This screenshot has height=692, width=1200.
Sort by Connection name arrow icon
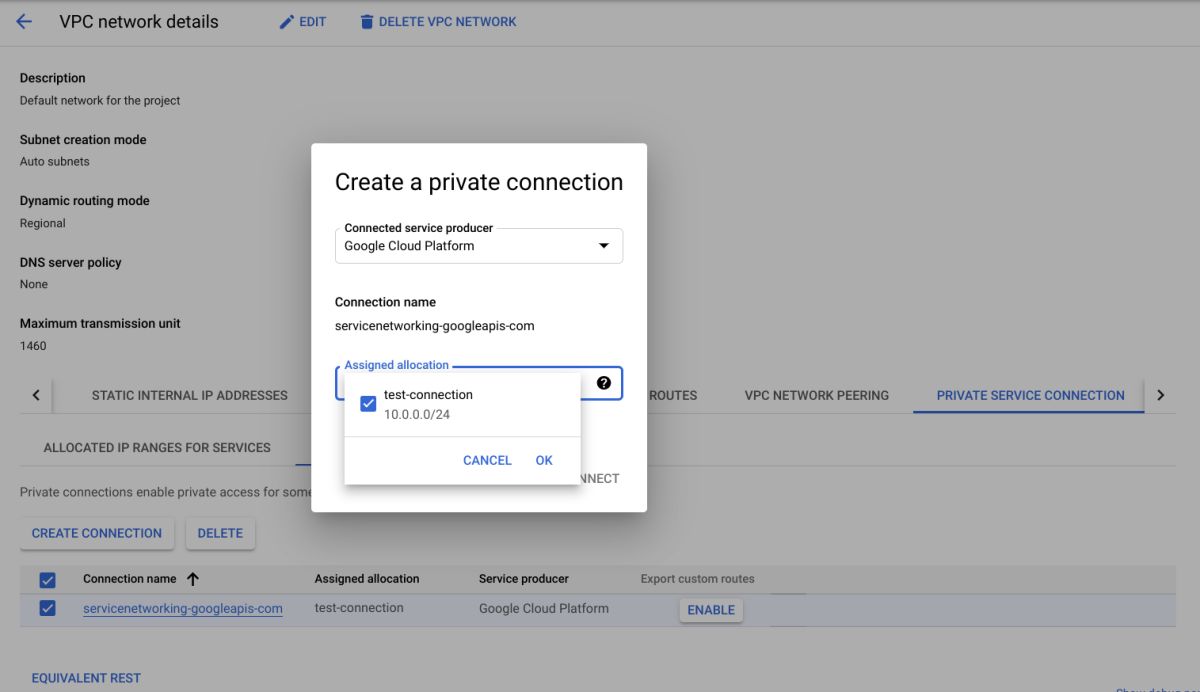click(x=193, y=578)
